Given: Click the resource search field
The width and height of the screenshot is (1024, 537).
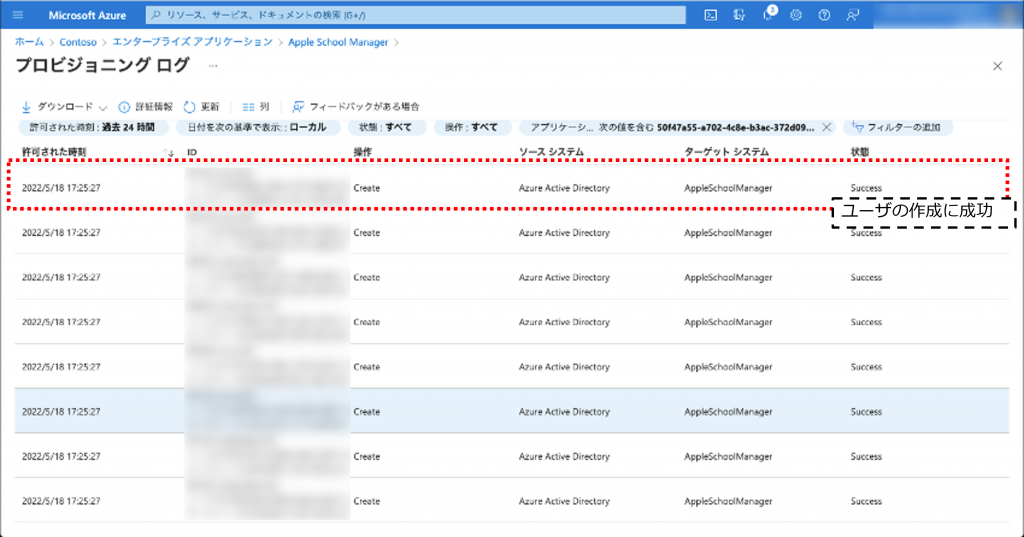Looking at the screenshot, I should point(416,15).
